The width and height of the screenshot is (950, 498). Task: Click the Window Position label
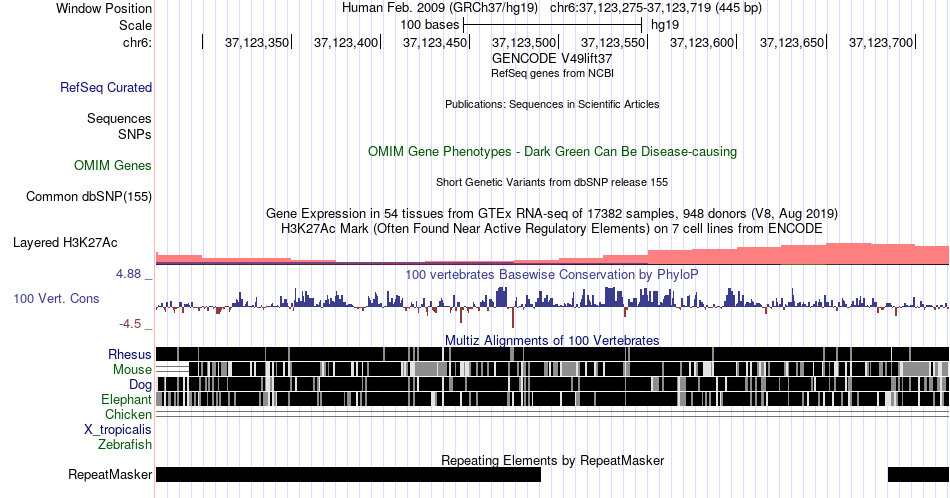click(104, 9)
